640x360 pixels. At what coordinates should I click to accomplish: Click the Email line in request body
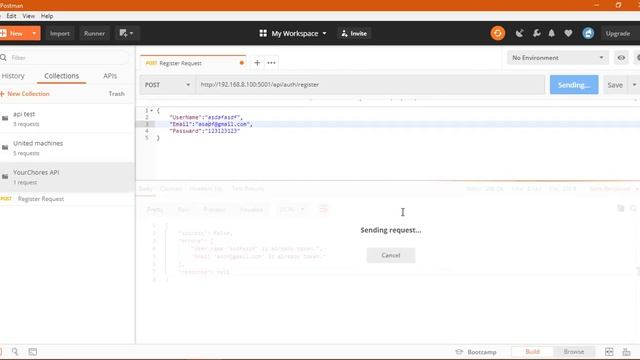(211, 124)
